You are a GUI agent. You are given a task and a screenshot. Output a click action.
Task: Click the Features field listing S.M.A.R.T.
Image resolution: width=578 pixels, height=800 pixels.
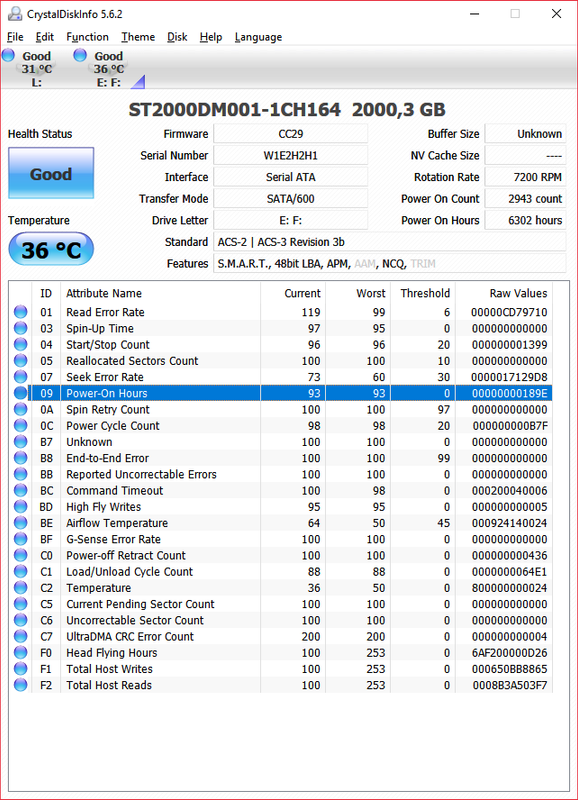pos(390,263)
